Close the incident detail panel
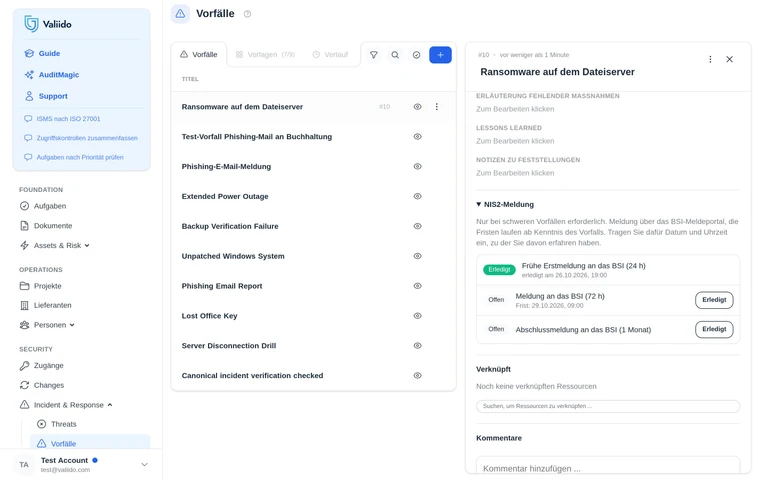 729,59
